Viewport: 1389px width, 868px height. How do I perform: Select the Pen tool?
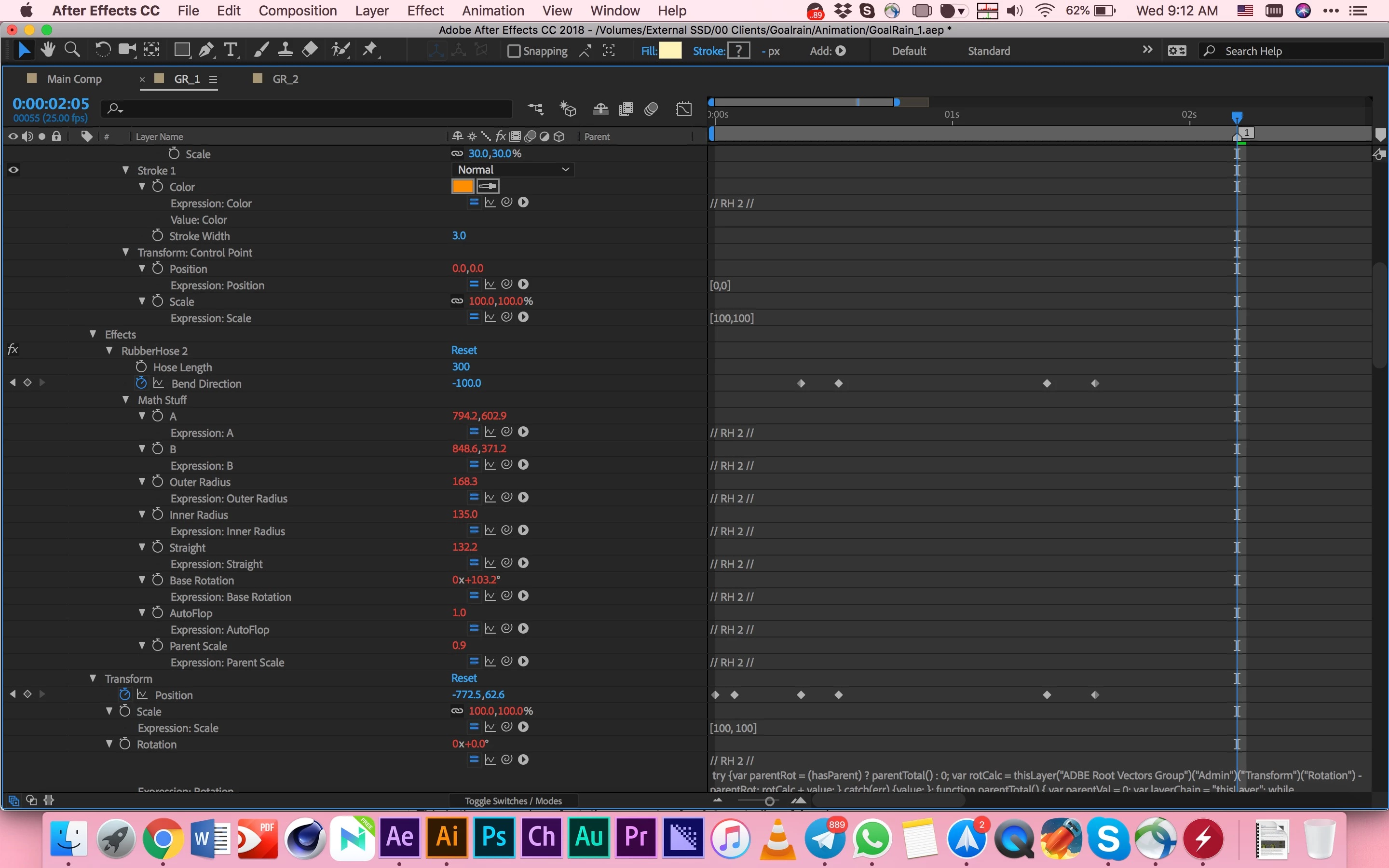(x=205, y=51)
